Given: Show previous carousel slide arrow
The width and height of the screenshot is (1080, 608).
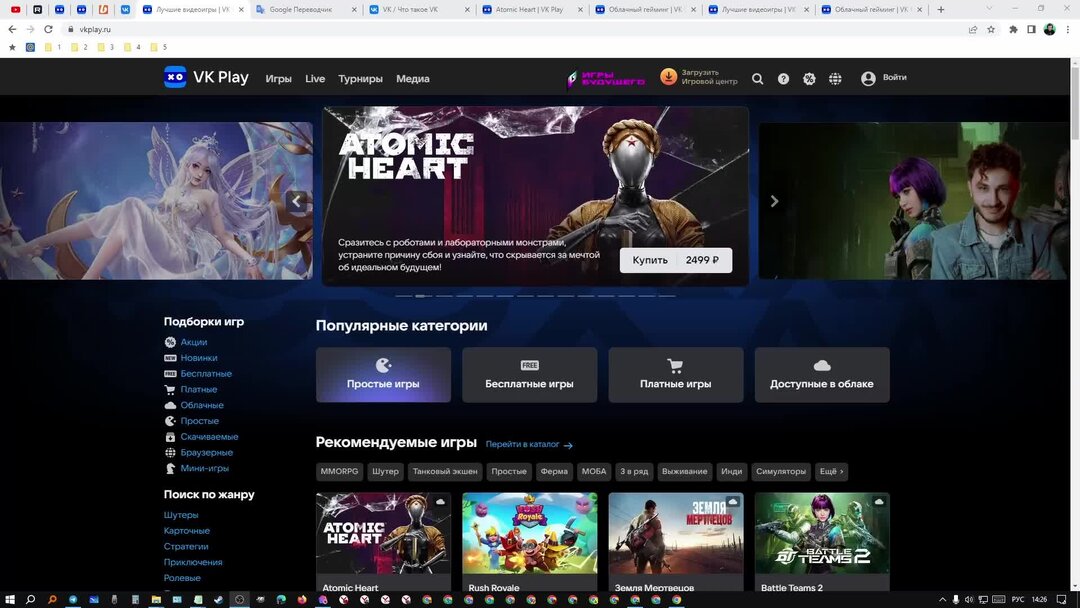Looking at the screenshot, I should [x=297, y=201].
